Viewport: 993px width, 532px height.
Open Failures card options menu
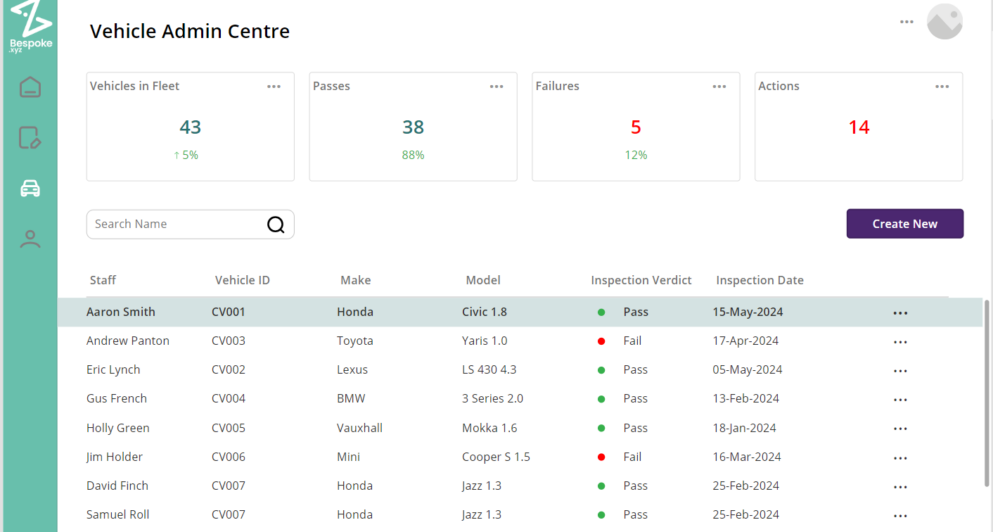(x=719, y=87)
